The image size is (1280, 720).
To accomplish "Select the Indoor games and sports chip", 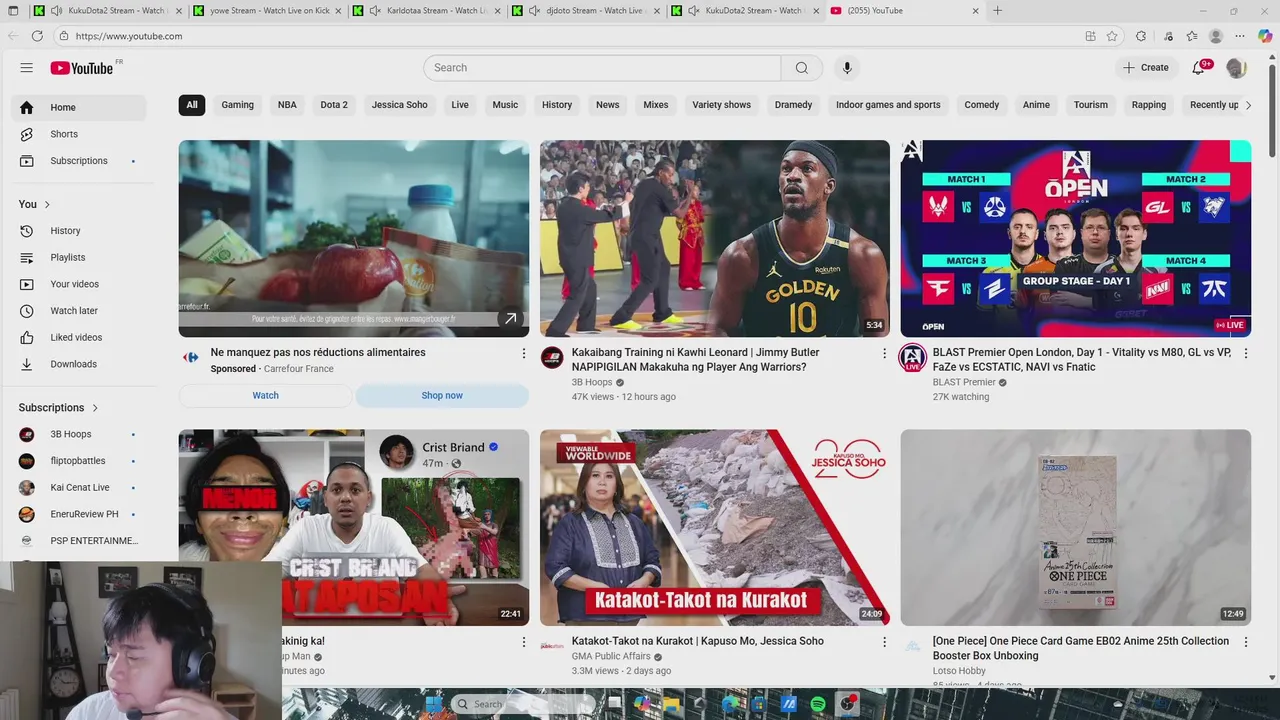I will click(x=888, y=105).
